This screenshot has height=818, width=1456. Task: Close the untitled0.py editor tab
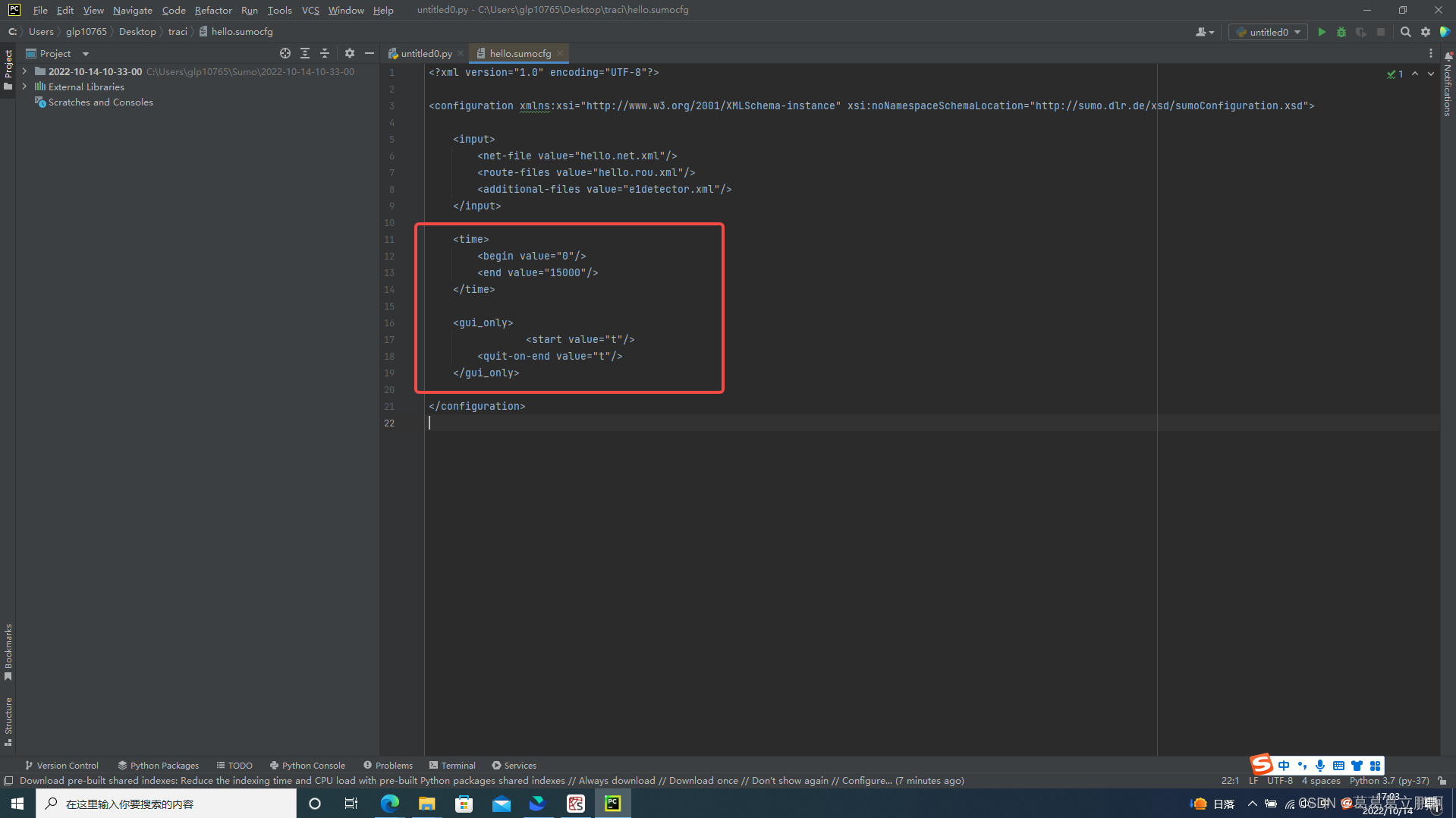461,53
